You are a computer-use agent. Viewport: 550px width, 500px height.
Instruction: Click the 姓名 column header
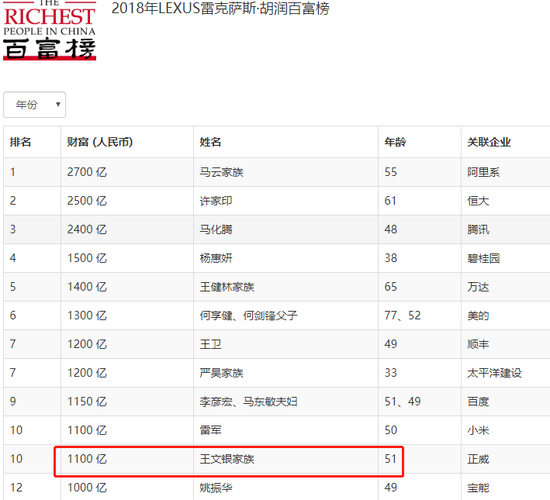pos(210,142)
